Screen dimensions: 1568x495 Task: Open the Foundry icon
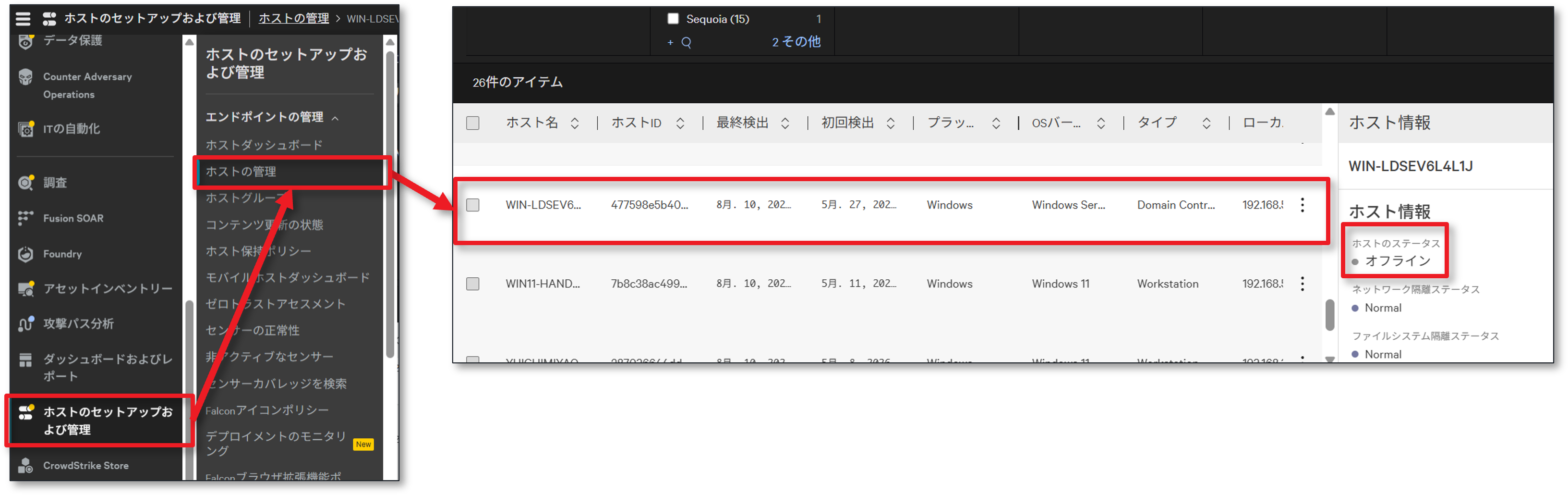click(x=25, y=254)
